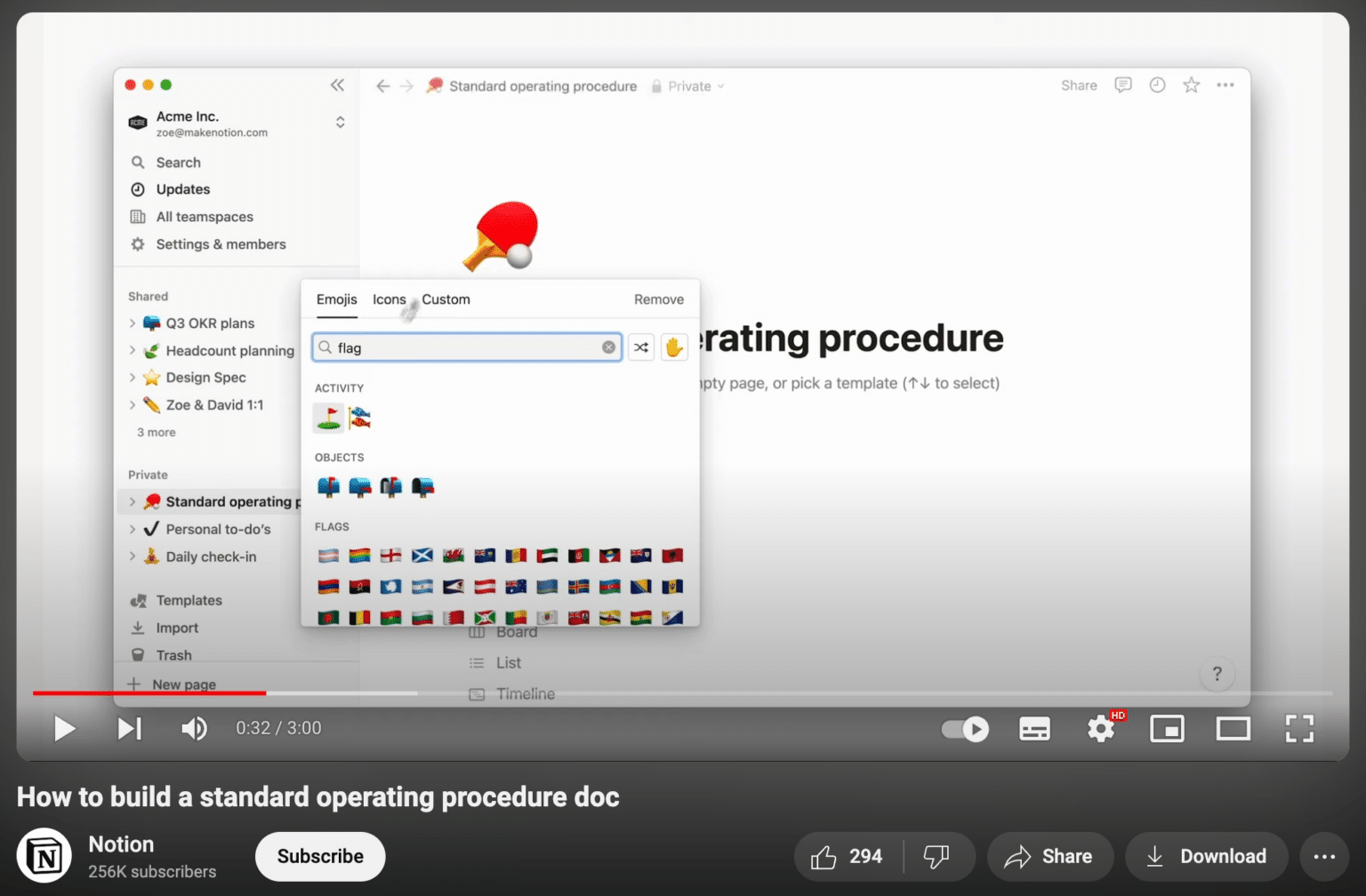1366x896 pixels.
Task: Switch to the Custom tab in emoji picker
Action: pos(446,300)
